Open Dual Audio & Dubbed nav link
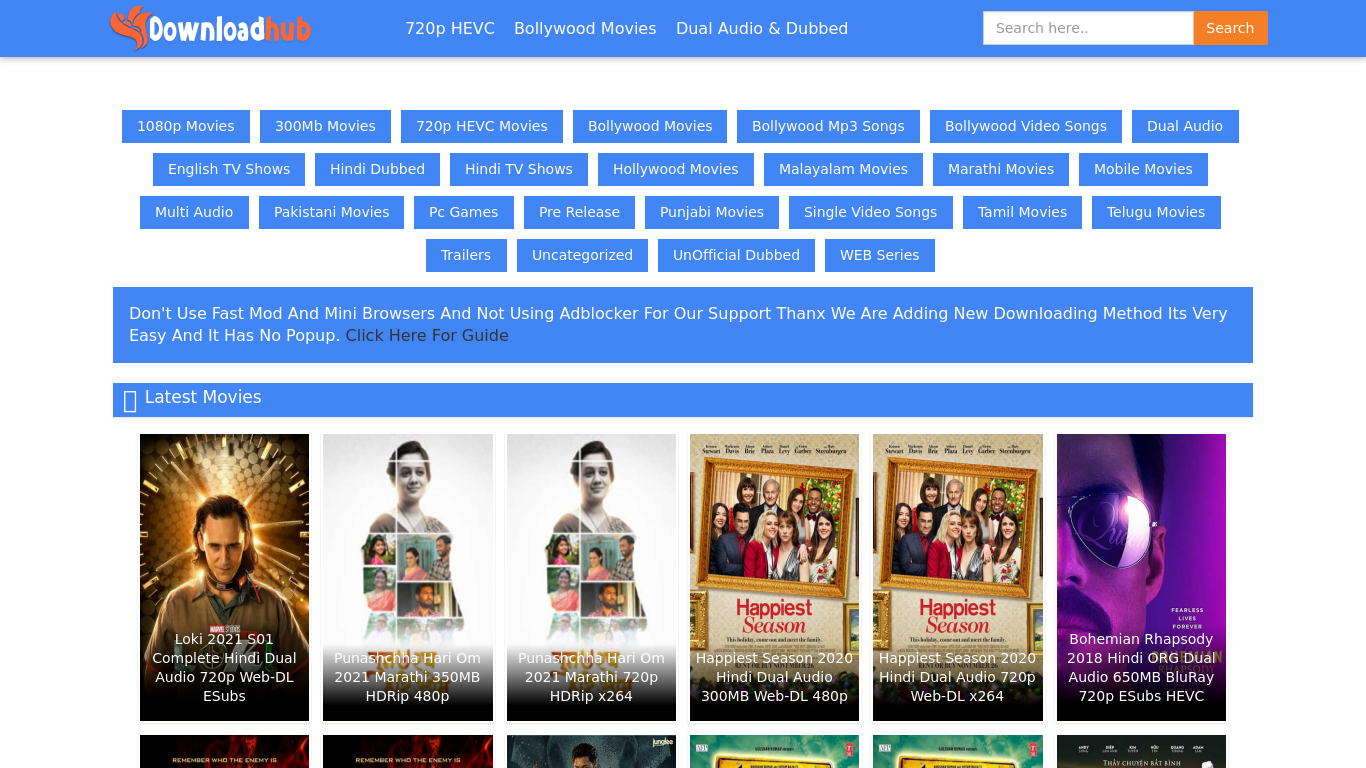 [762, 28]
